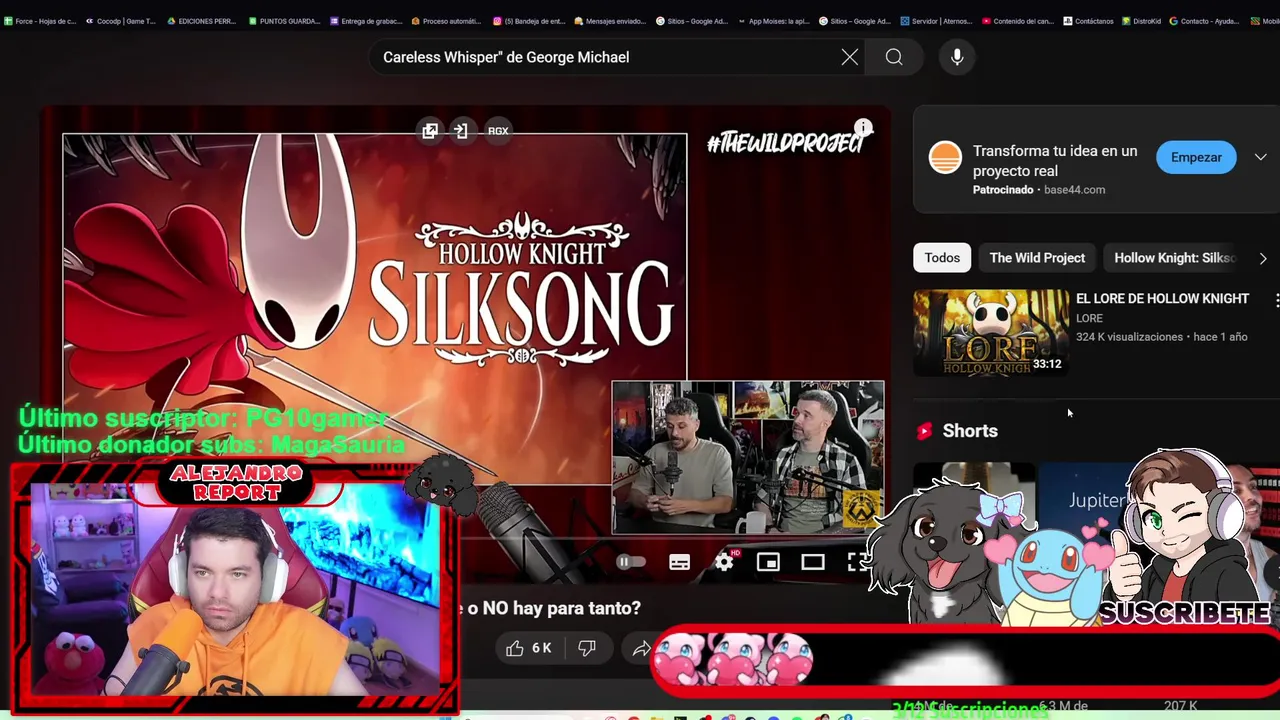Switch to miniplayer mode
The height and width of the screenshot is (720, 1280).
click(768, 562)
